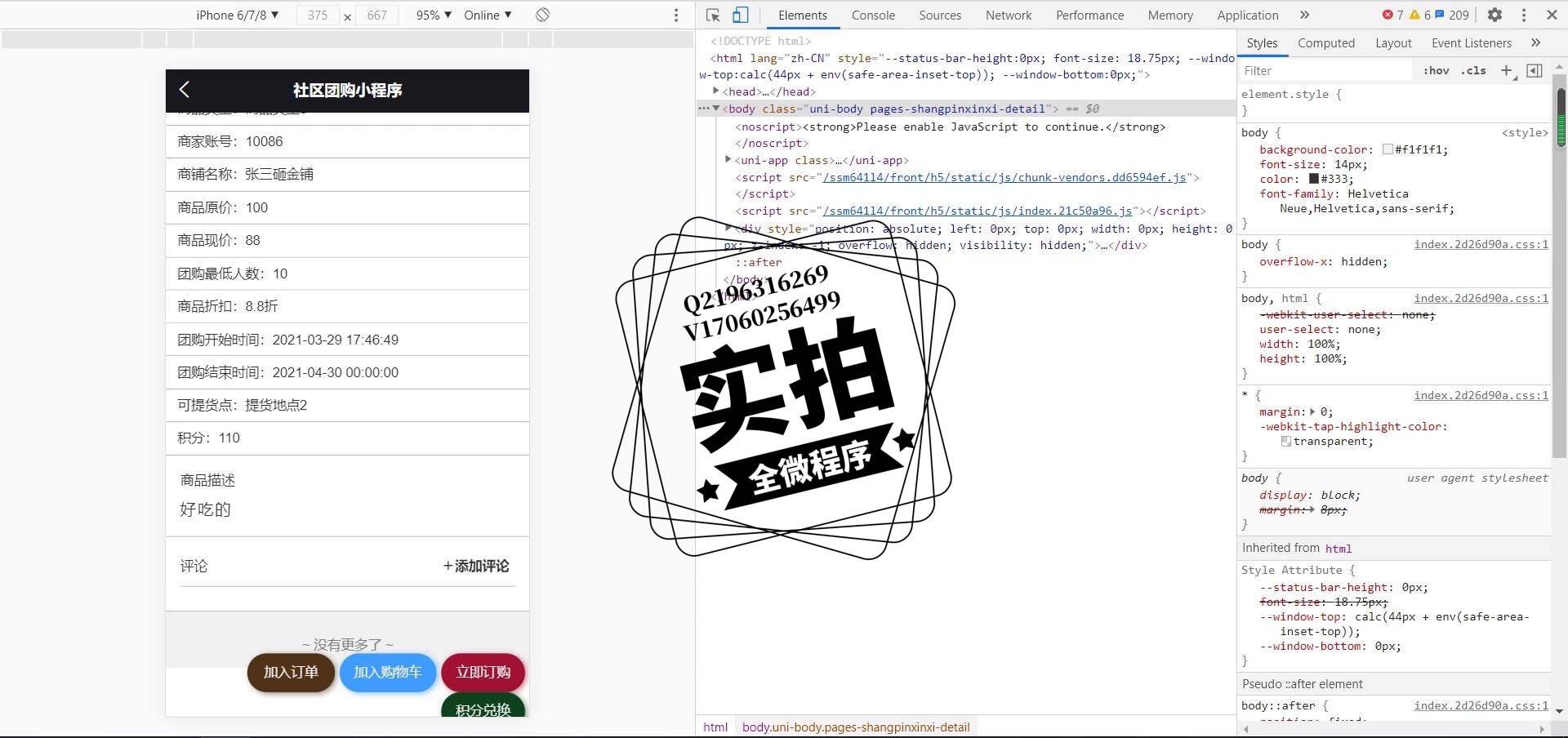The width and height of the screenshot is (1568, 738).
Task: Click the 商品折扣: 8.8折 row
Action: pyautogui.click(x=347, y=306)
